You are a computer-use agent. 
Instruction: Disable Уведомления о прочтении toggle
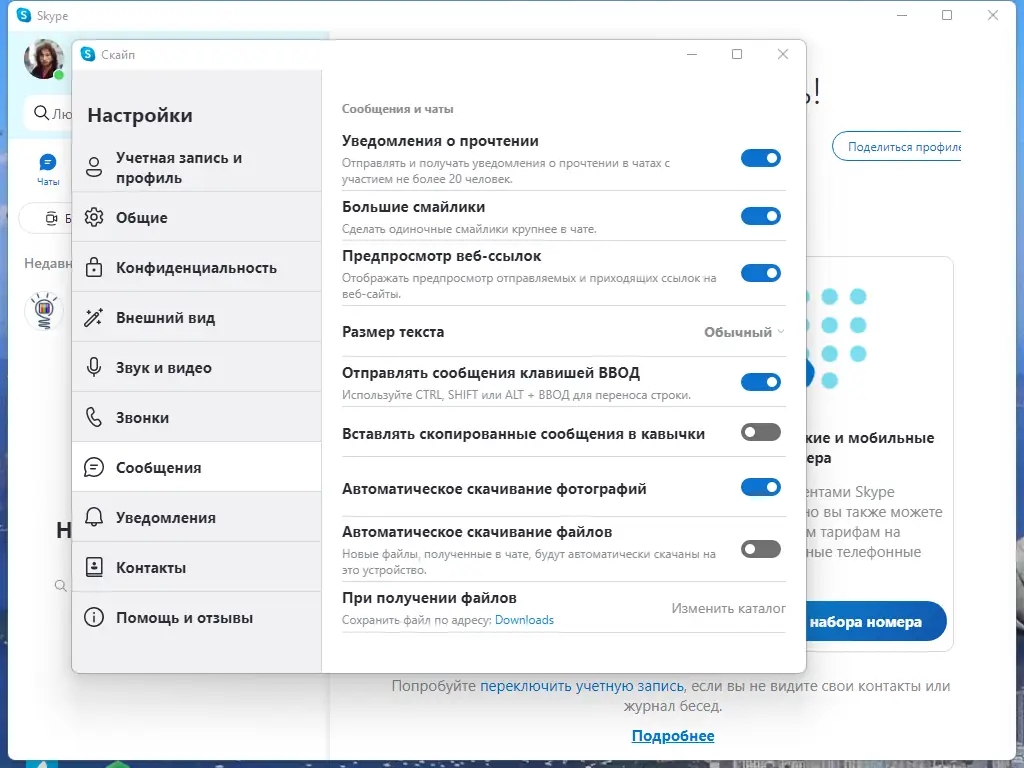[x=761, y=158]
